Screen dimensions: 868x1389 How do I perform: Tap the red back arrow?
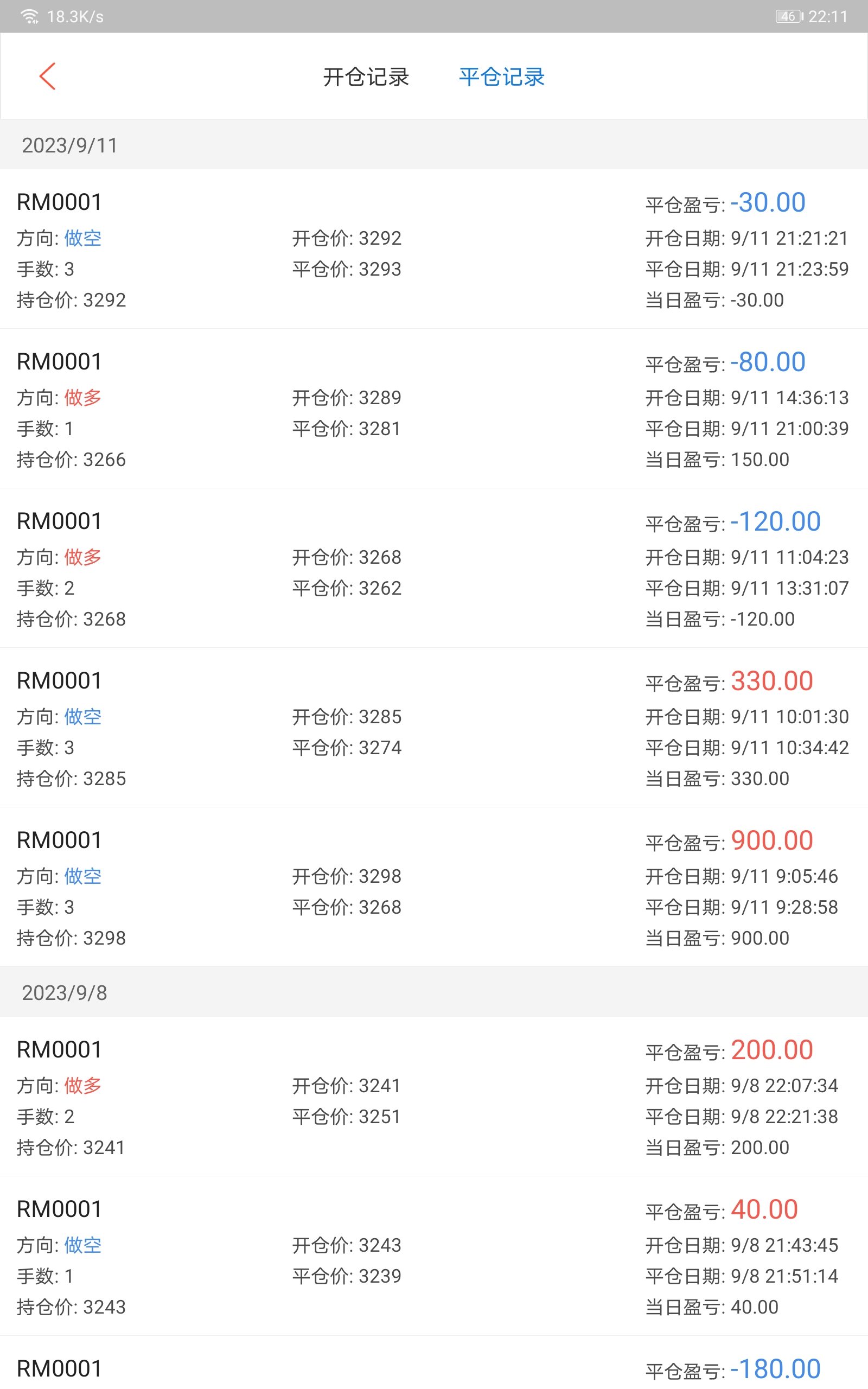coord(48,77)
